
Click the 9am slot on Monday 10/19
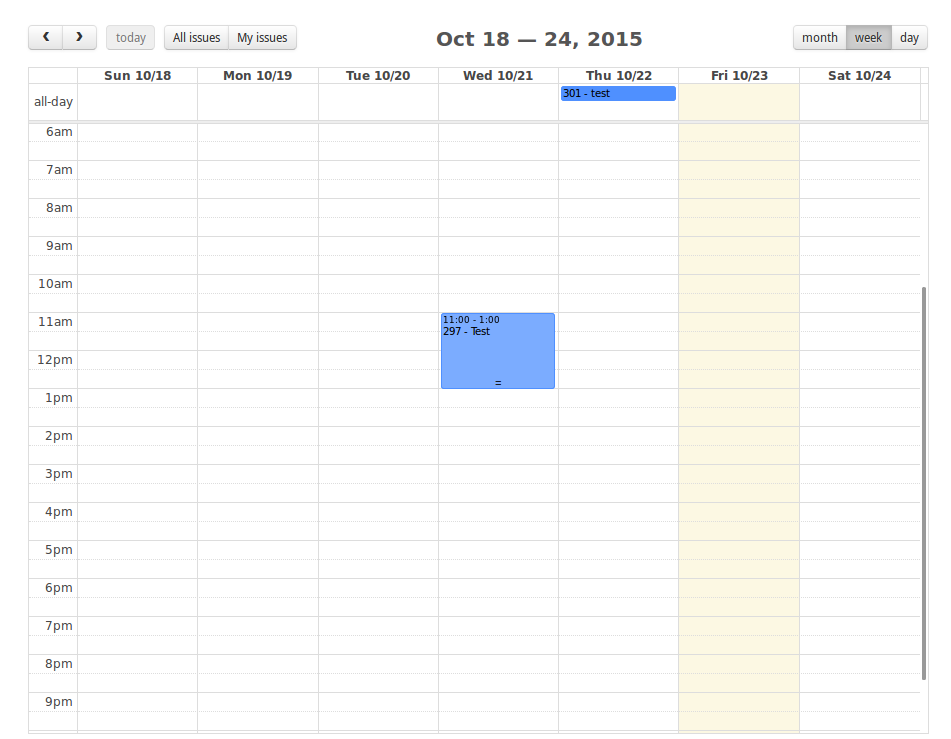(x=258, y=246)
